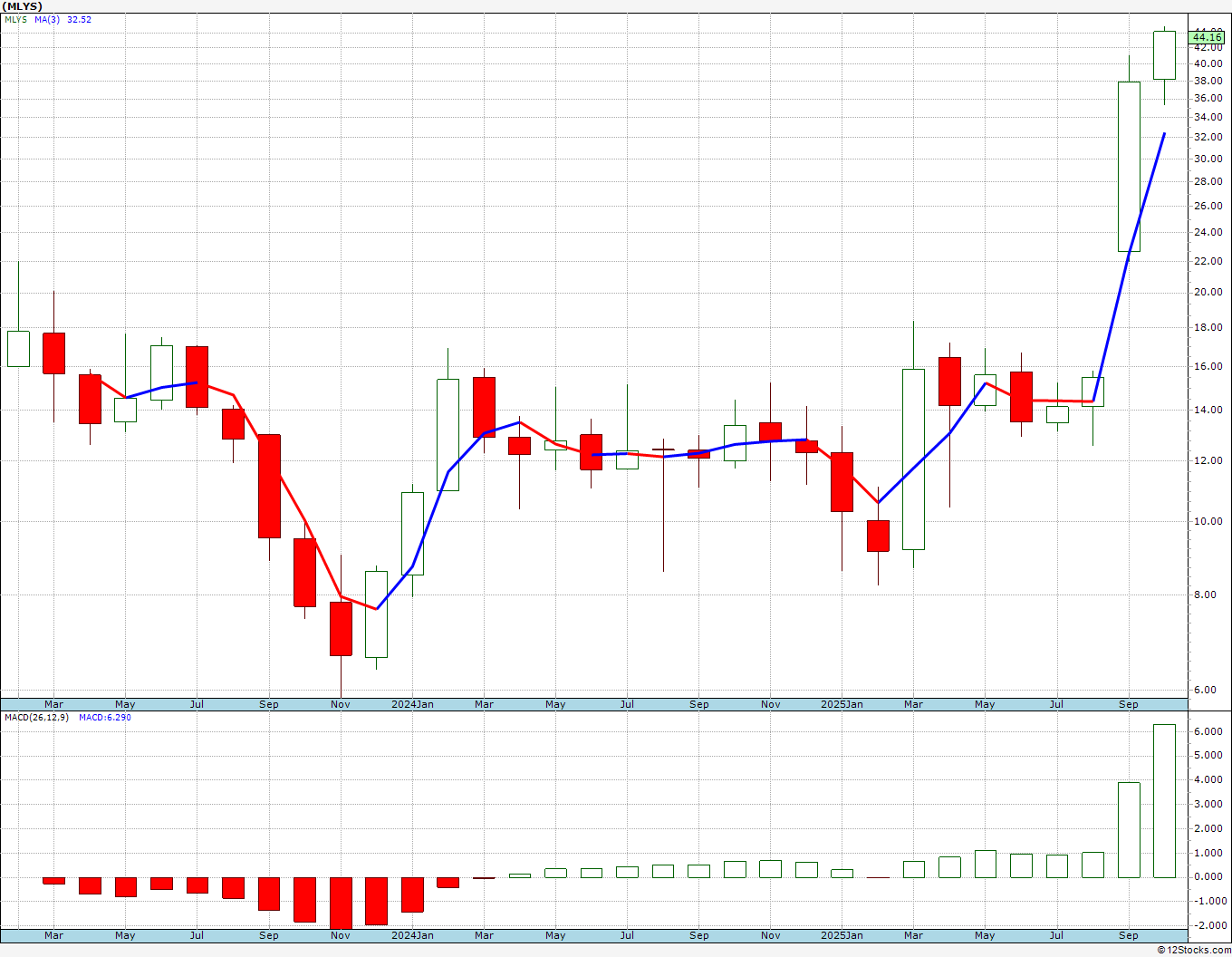Click the MACD(26,12,9) indicator label
The image size is (1232, 957).
(x=38, y=718)
